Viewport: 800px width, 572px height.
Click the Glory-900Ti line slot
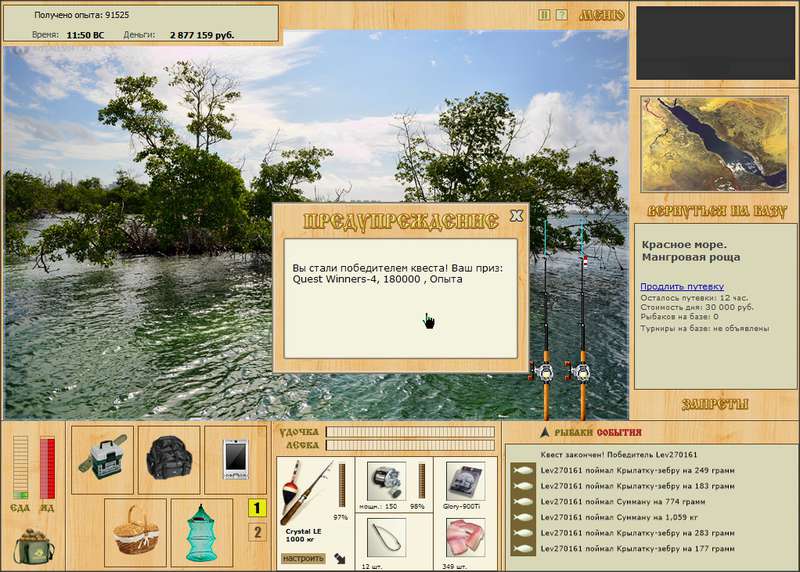pos(465,481)
